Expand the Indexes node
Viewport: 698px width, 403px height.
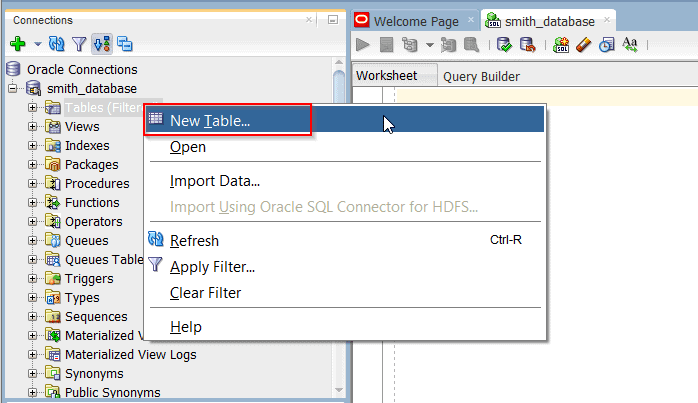(32, 146)
